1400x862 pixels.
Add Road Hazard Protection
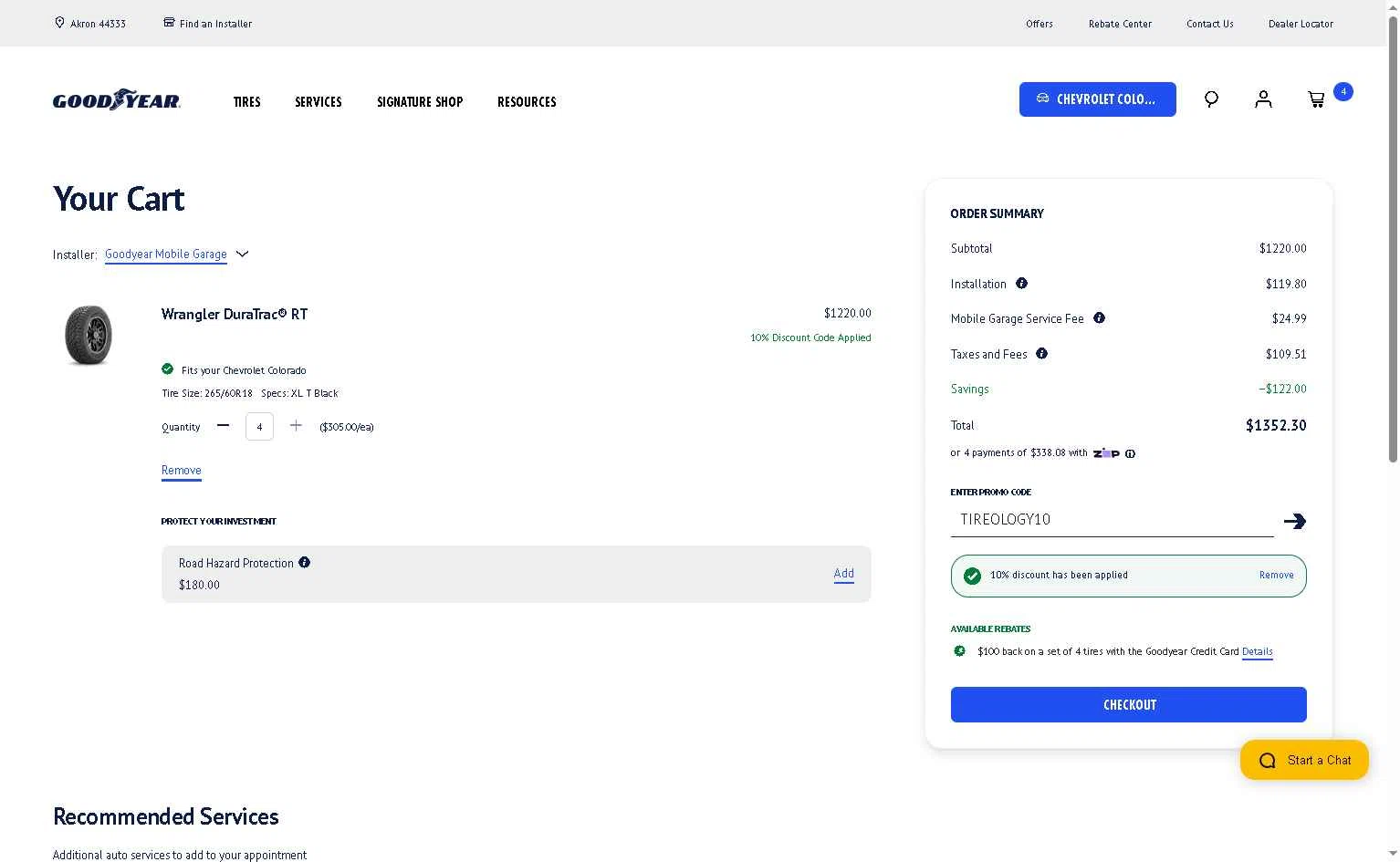tap(843, 574)
